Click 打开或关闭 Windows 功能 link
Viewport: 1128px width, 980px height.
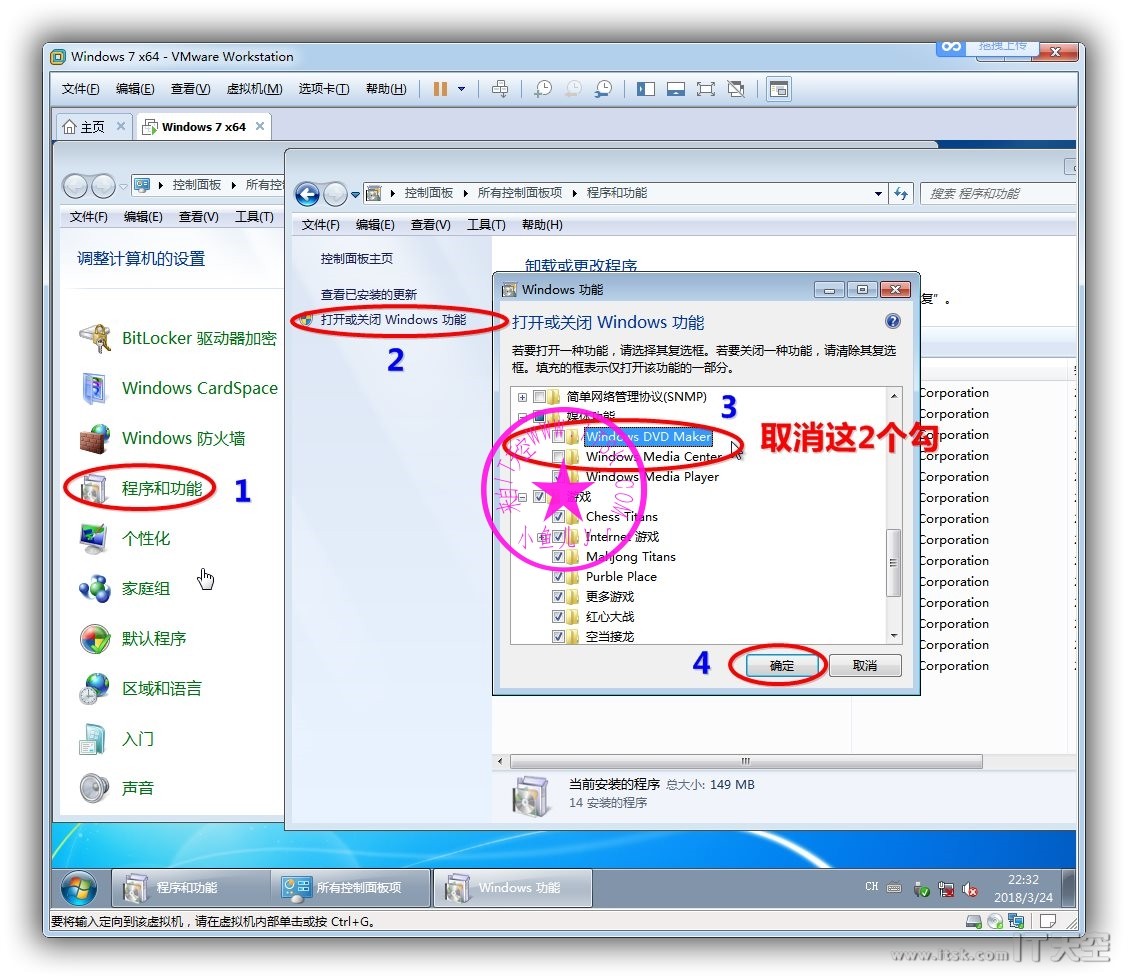pos(392,320)
